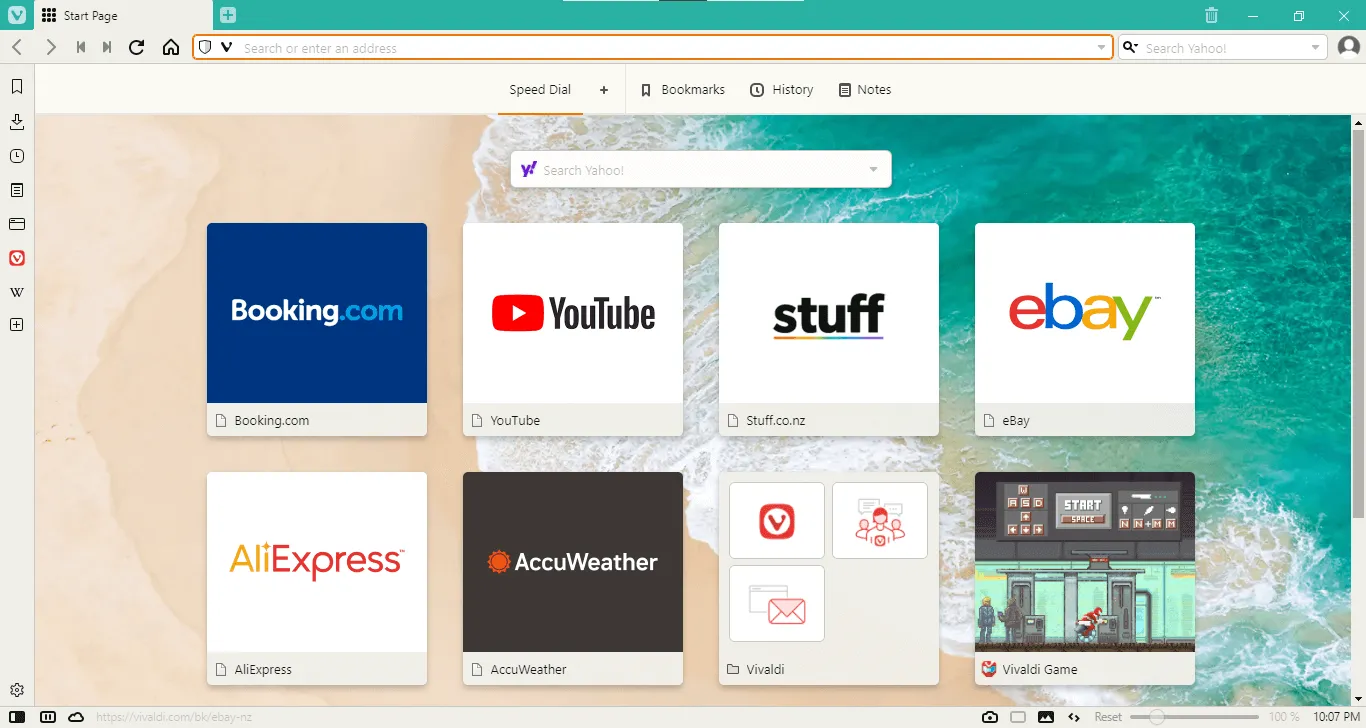Select the Start Page tab
Viewport: 1366px width, 728px height.
click(x=125, y=15)
